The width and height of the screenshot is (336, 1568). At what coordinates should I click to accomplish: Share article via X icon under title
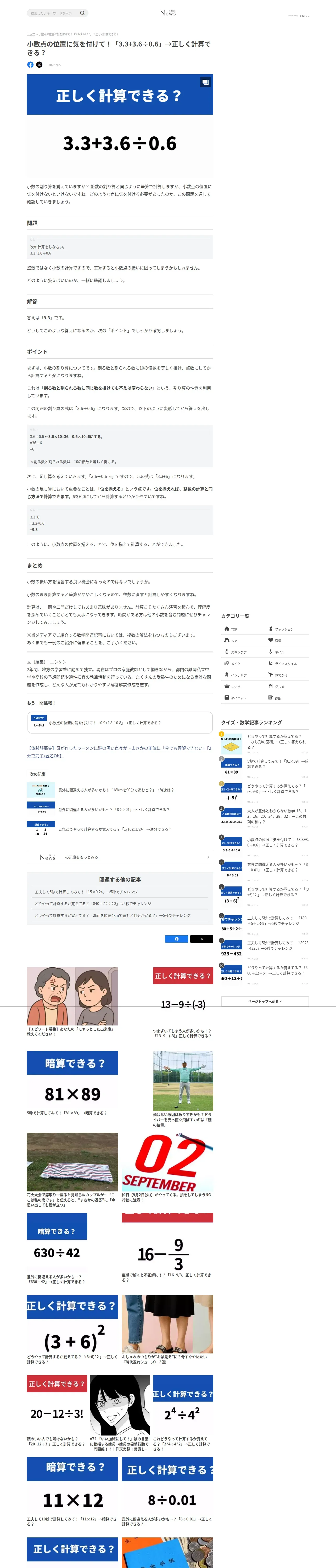pyautogui.click(x=40, y=65)
